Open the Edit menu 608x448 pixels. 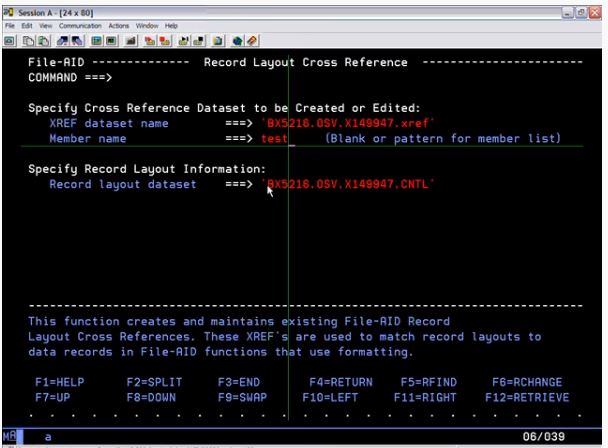27,26
